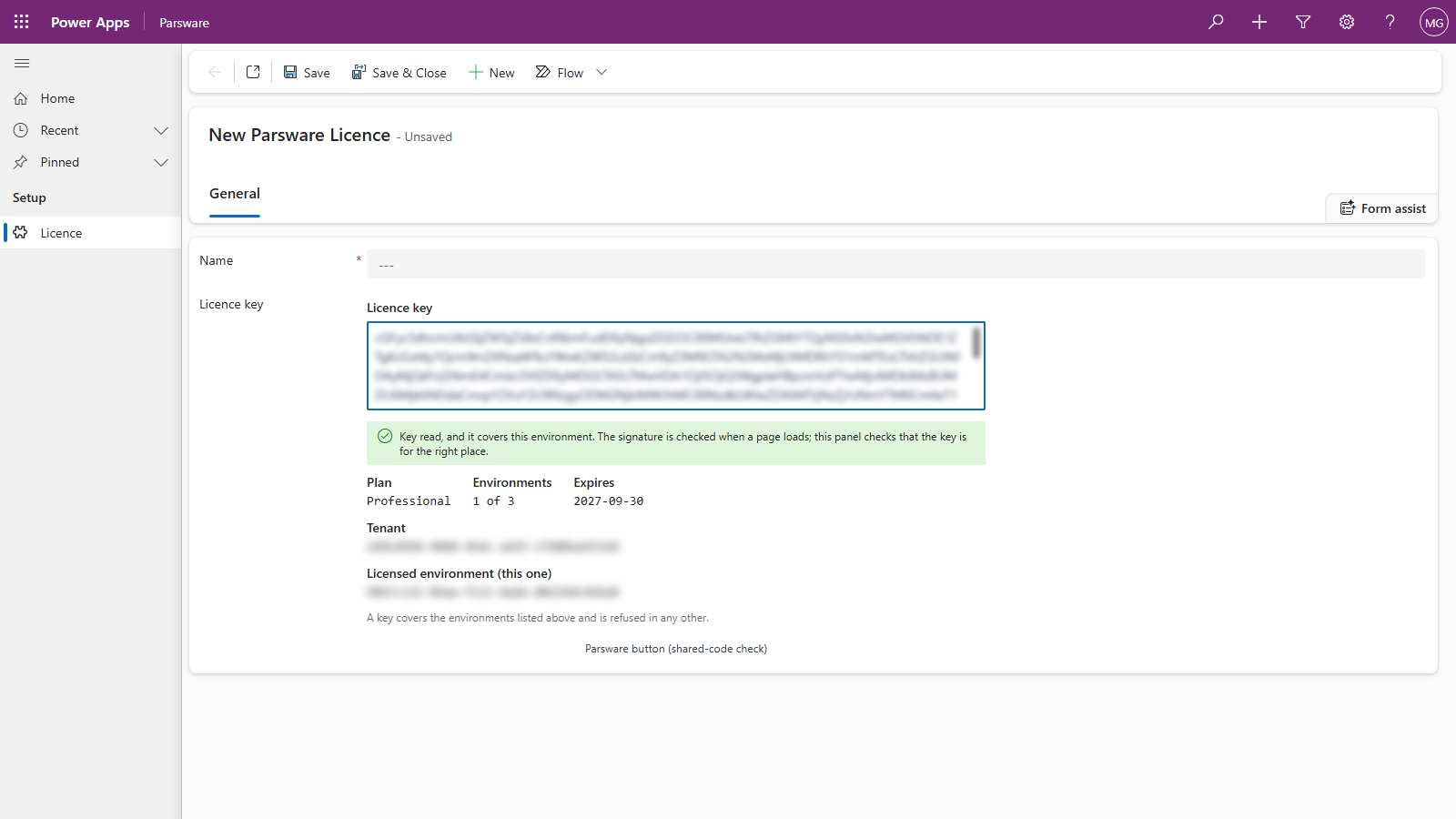Click the Flow command
Image resolution: width=1456 pixels, height=819 pixels.
coord(559,72)
